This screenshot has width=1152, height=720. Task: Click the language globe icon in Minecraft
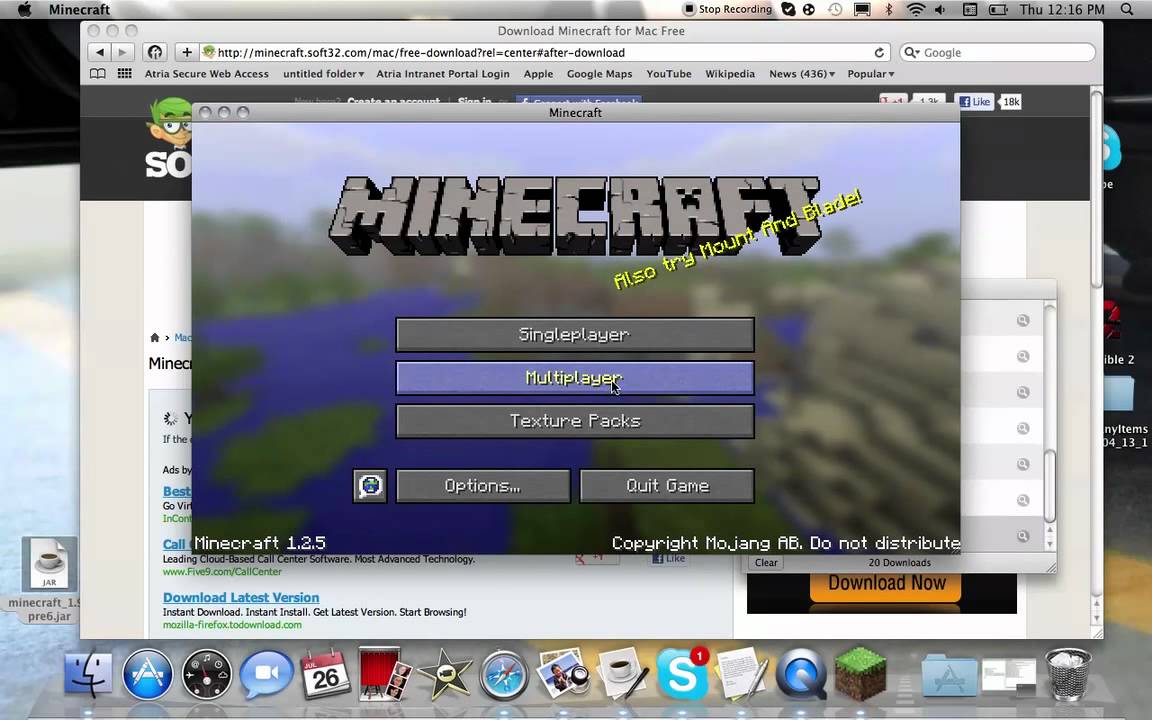[370, 486]
